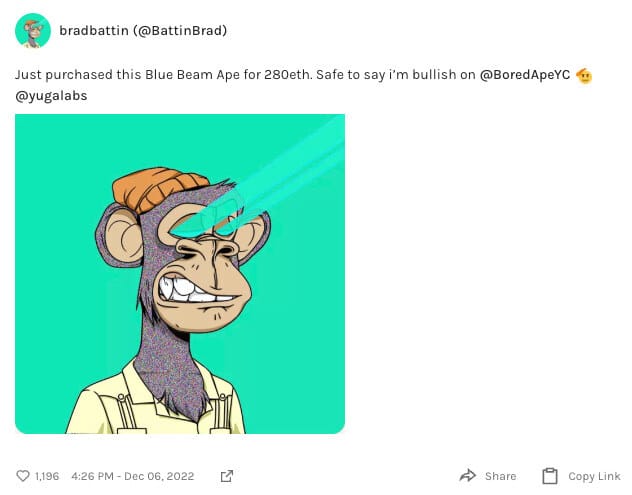The image size is (632, 495).
Task: Open the @yugalabs mention
Action: [51, 96]
